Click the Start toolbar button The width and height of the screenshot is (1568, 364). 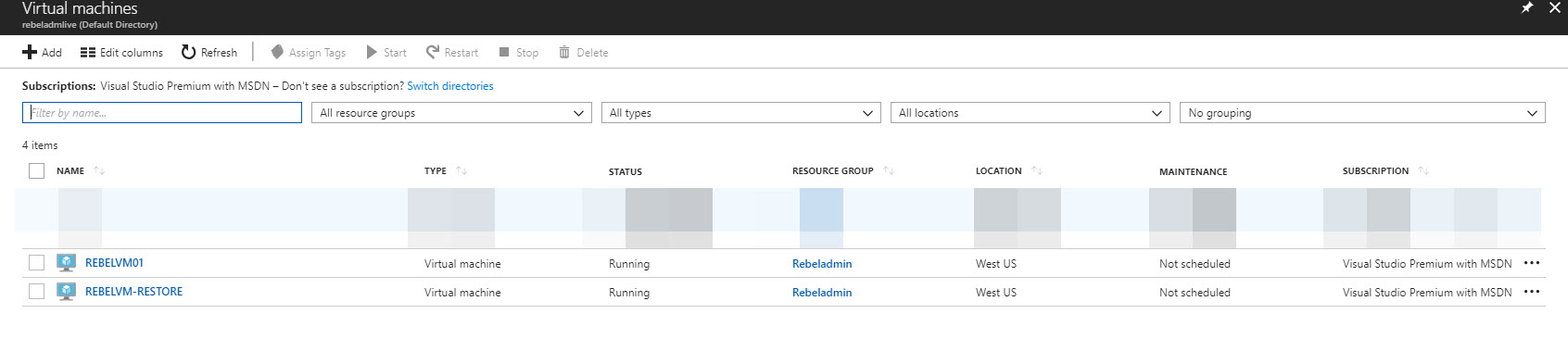[386, 53]
